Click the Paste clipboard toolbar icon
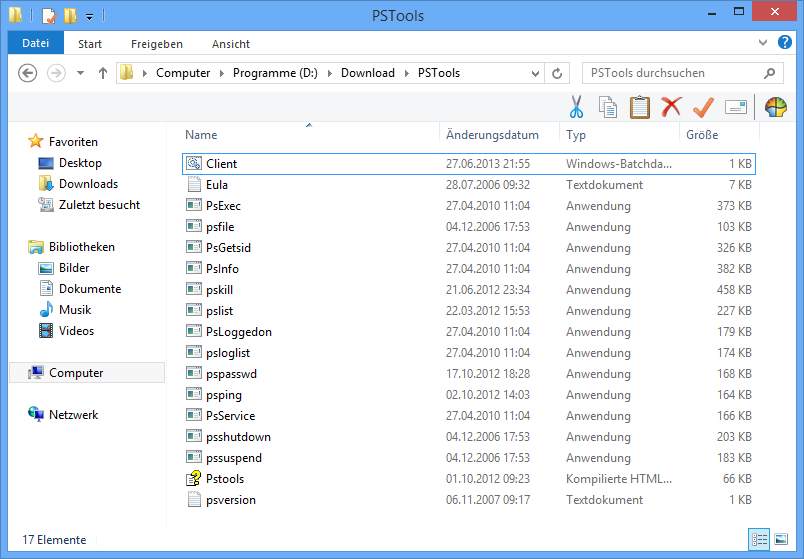This screenshot has height=559, width=804. [639, 107]
